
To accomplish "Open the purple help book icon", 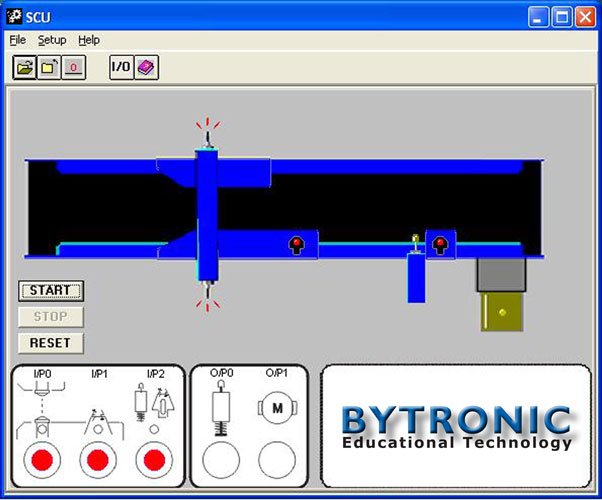I will coord(146,67).
